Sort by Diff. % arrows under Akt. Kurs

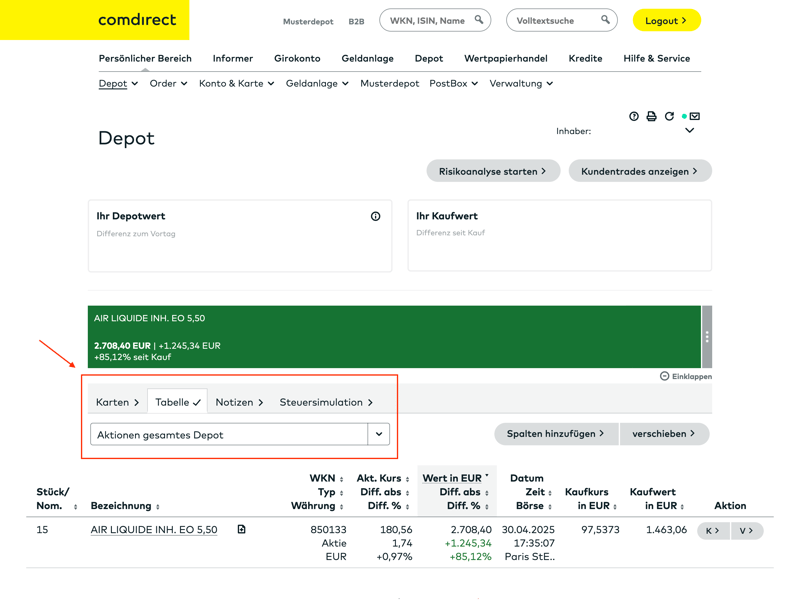pyautogui.click(x=407, y=507)
